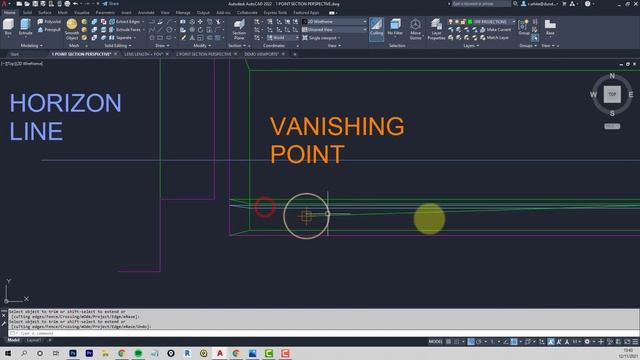Screen dimensions: 640x360
Task: Open the Single viewport dropdown
Action: click(x=321, y=38)
